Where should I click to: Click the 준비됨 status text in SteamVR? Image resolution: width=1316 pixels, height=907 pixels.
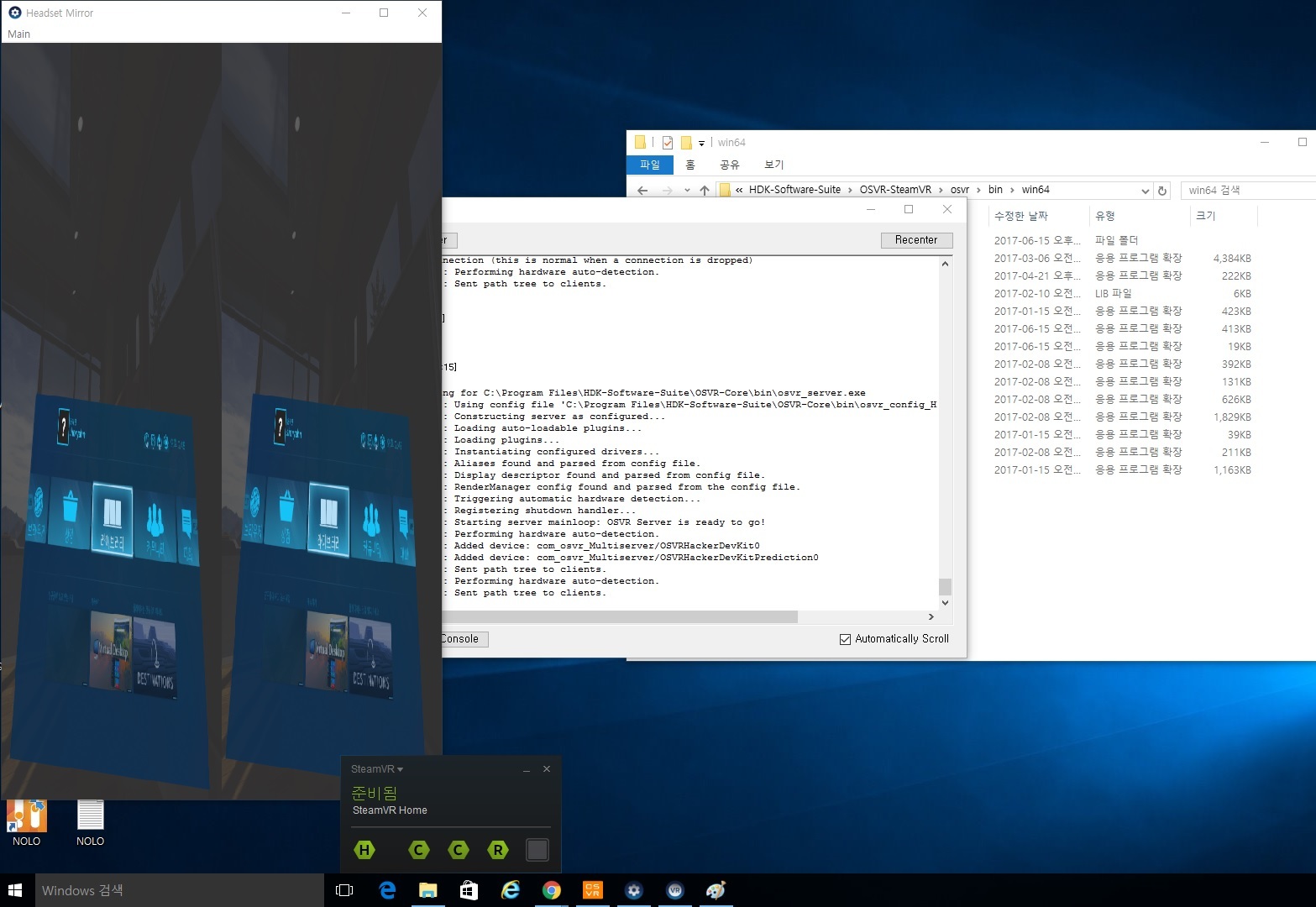[374, 793]
